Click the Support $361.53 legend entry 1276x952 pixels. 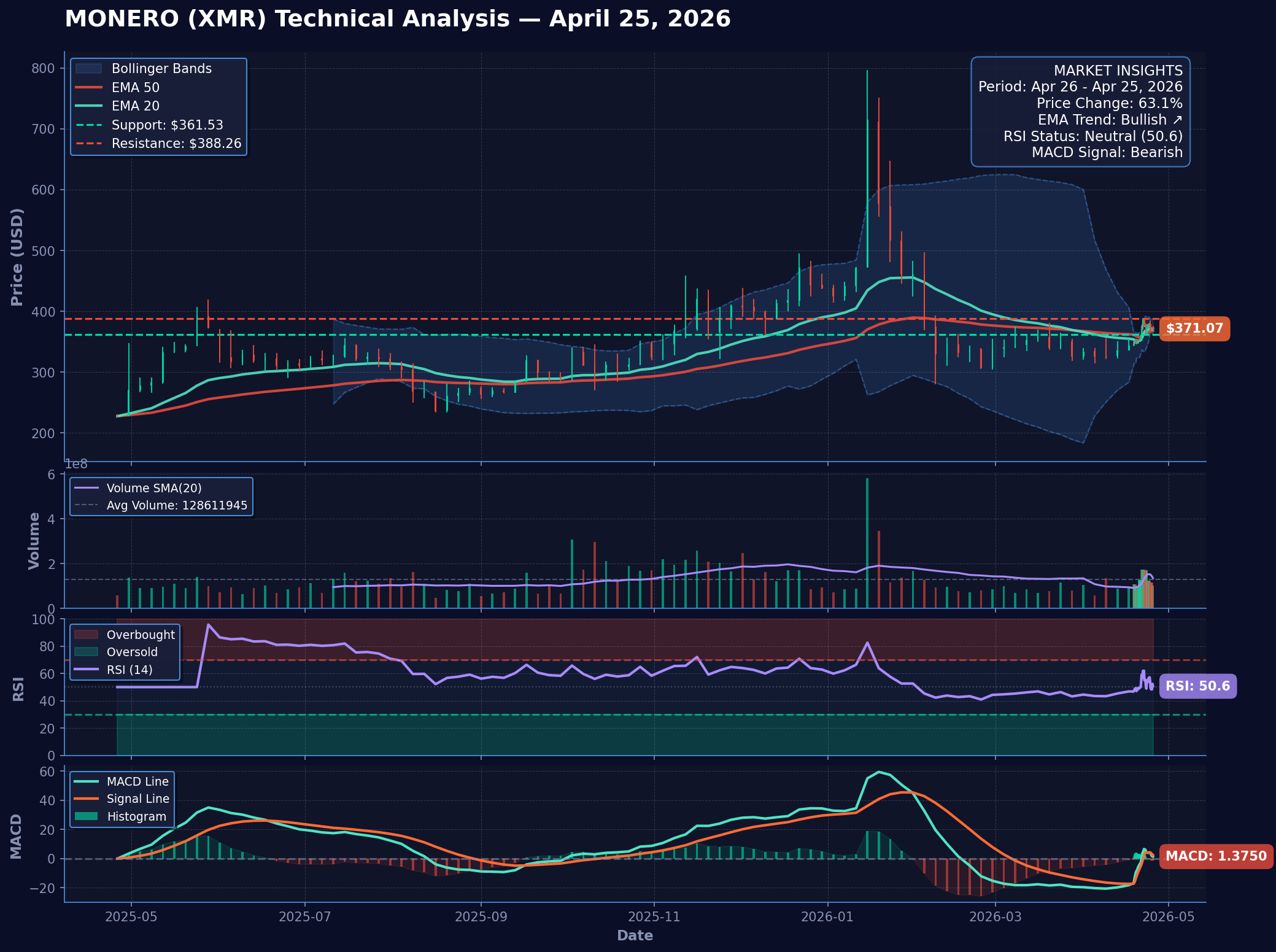tap(167, 125)
